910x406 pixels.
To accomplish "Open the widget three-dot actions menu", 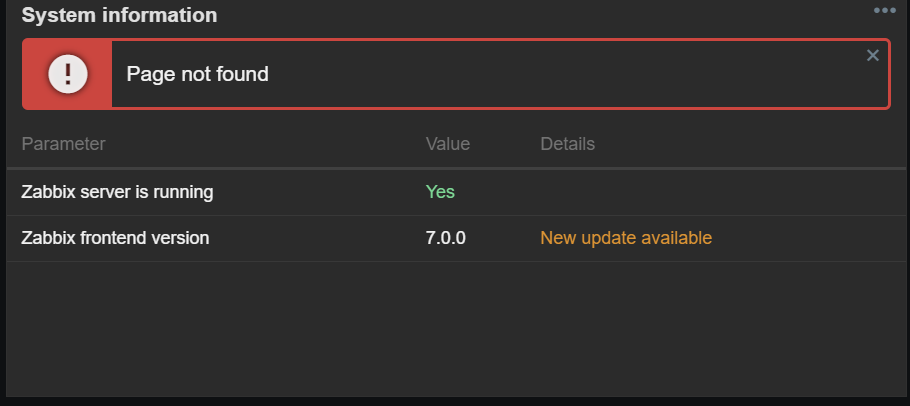I will coord(884,10).
